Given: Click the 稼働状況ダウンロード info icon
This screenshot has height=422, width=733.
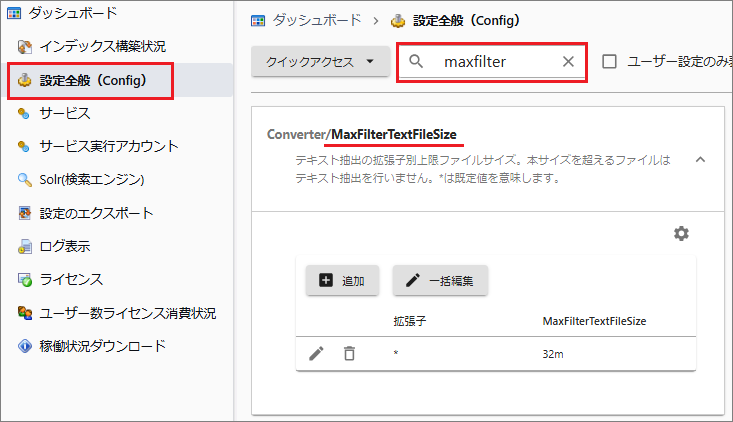Looking at the screenshot, I should pos(25,346).
